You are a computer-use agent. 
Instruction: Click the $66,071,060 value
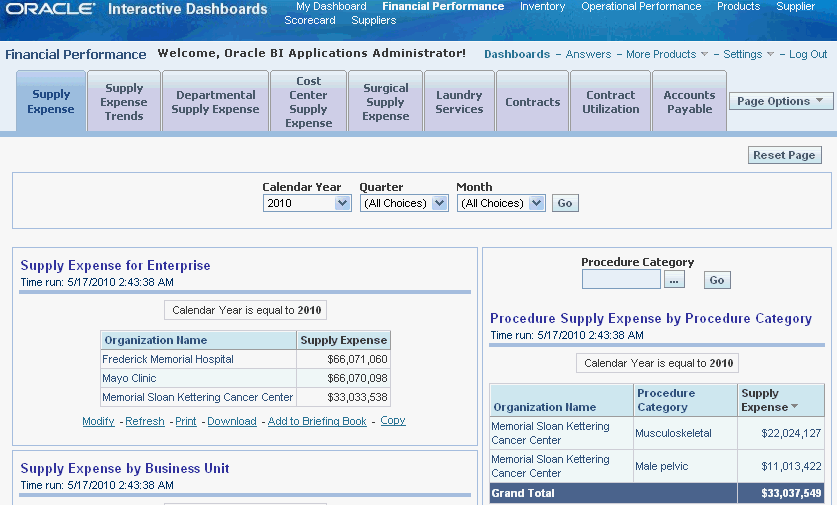tap(357, 359)
